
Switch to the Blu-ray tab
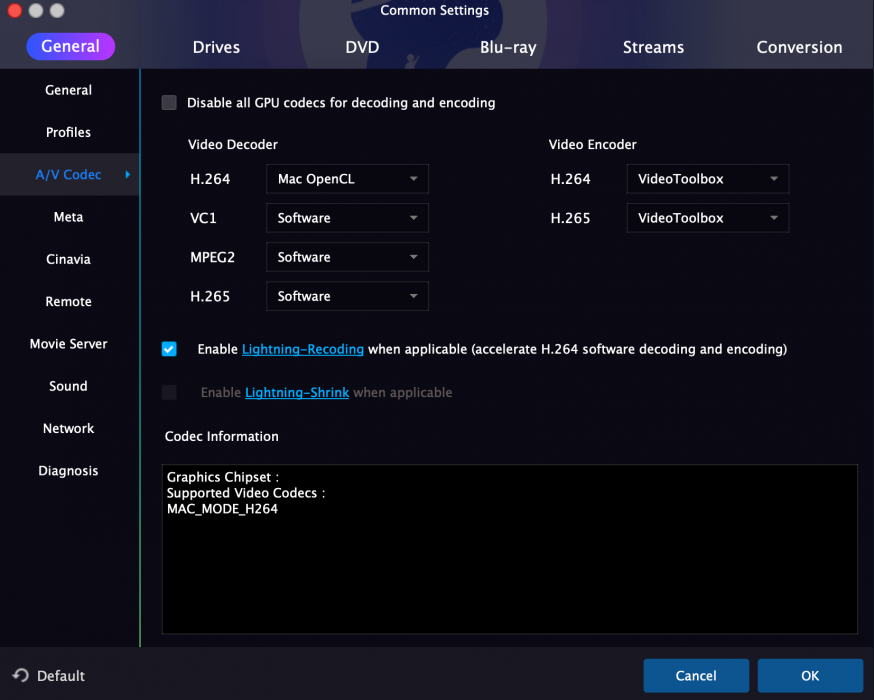(x=508, y=47)
